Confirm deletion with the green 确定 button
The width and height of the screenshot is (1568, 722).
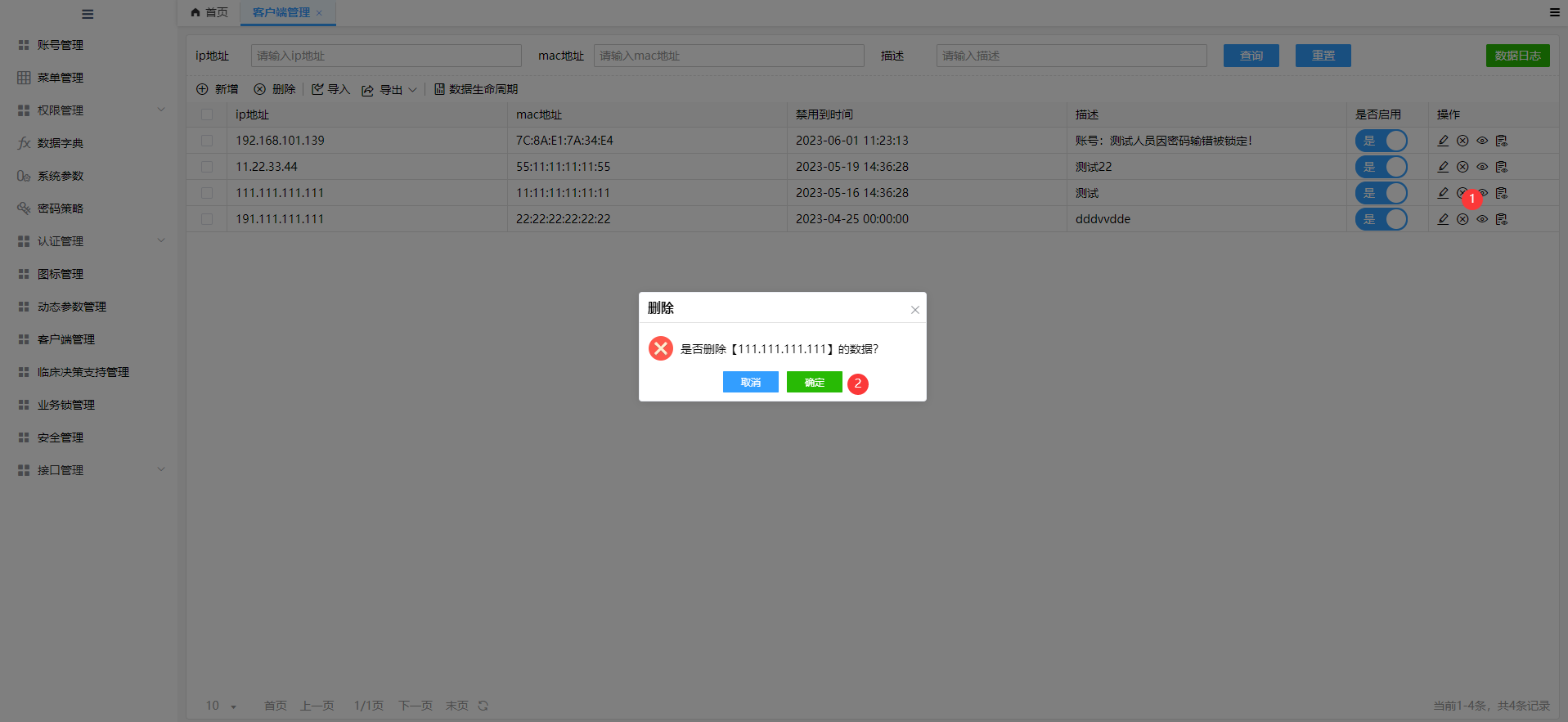tap(814, 382)
